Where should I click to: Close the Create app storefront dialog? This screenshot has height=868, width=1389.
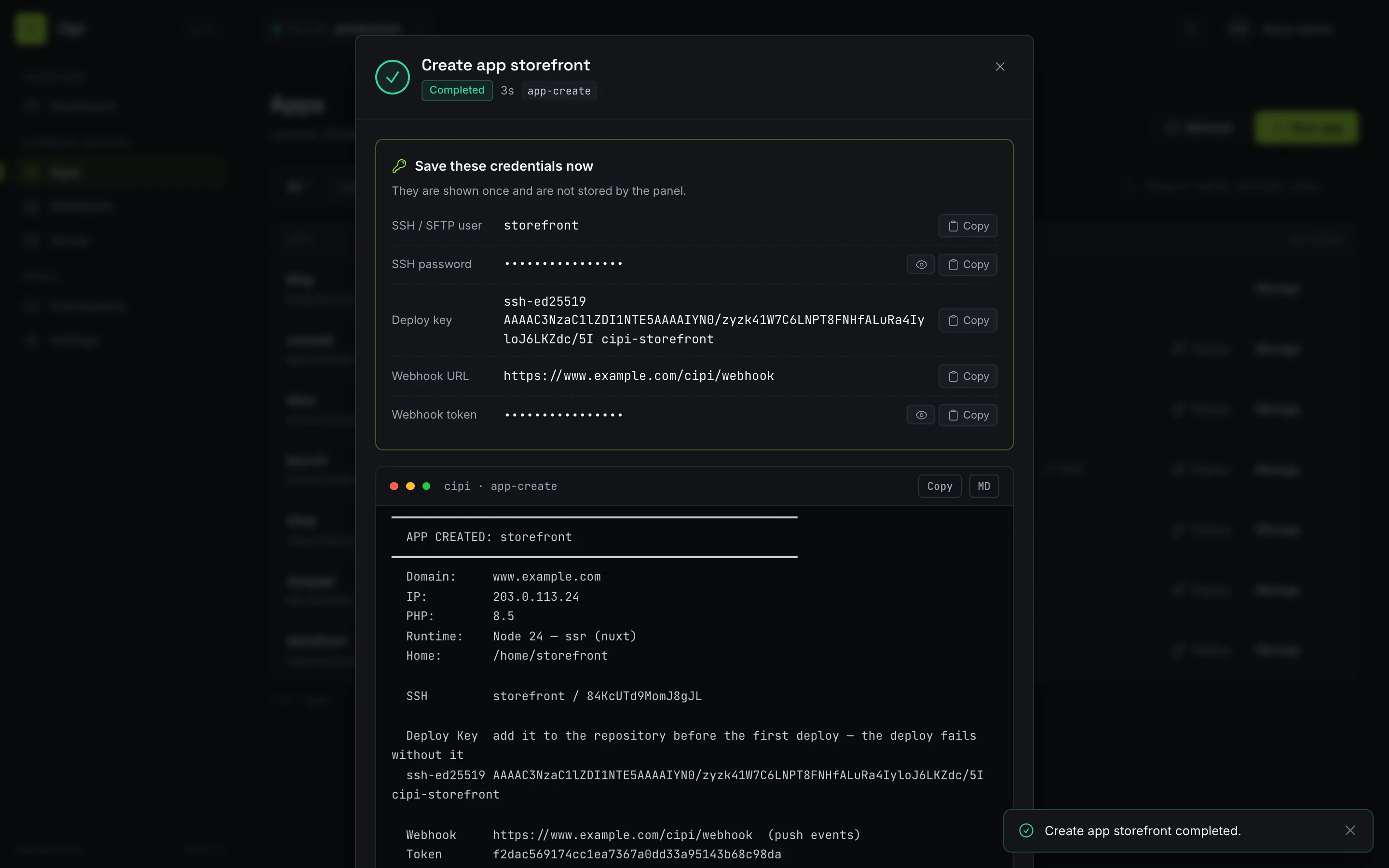[x=1000, y=67]
